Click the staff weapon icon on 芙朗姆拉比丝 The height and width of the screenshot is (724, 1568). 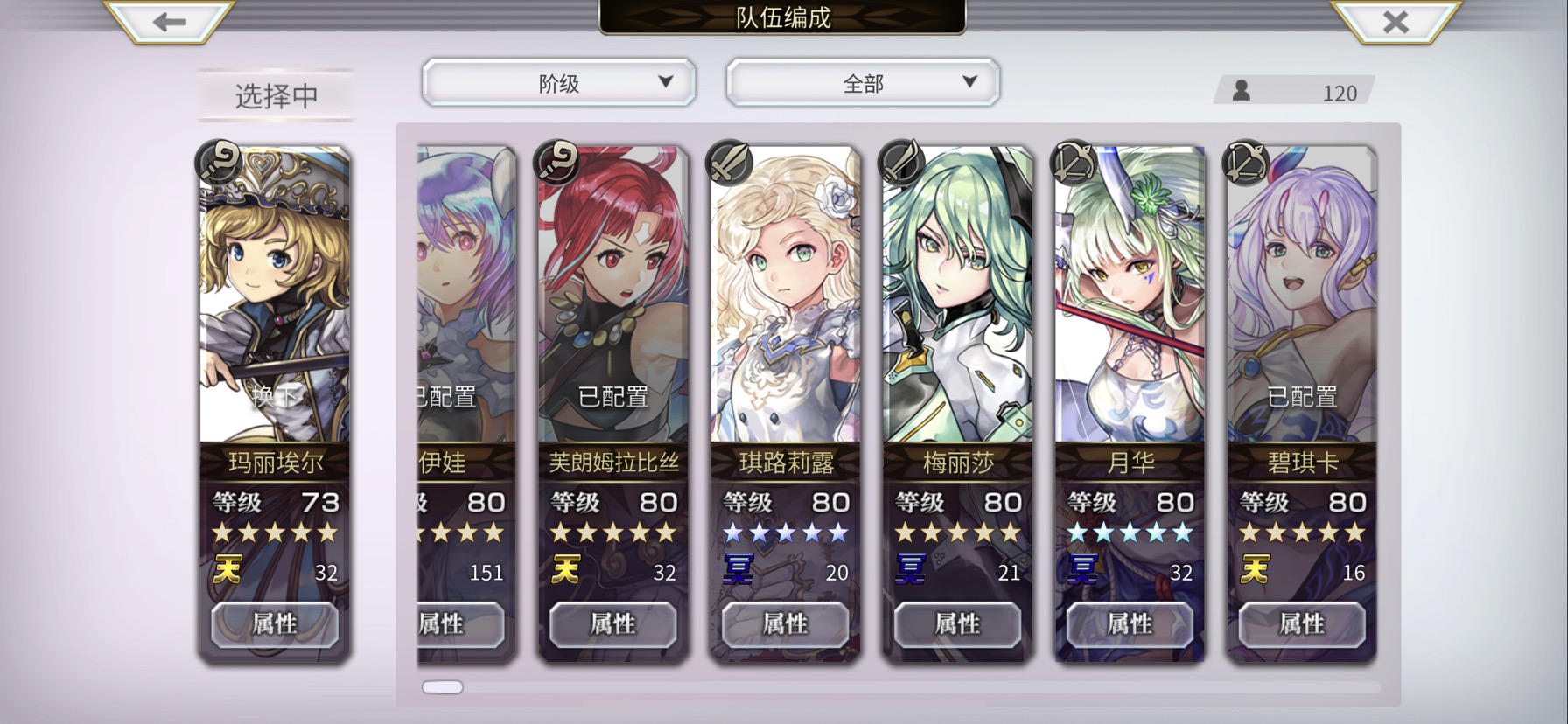pyautogui.click(x=557, y=163)
